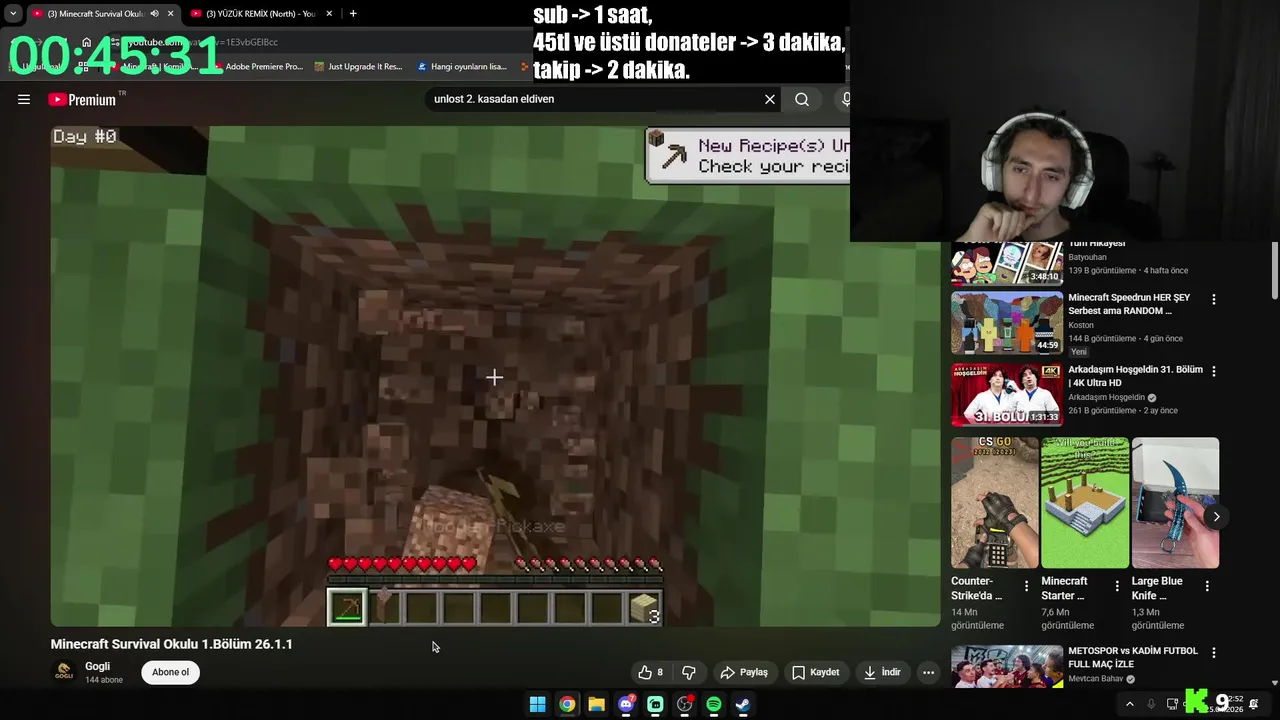Open the green chat app on the taskbar
The height and width of the screenshot is (720, 1280).
click(655, 704)
